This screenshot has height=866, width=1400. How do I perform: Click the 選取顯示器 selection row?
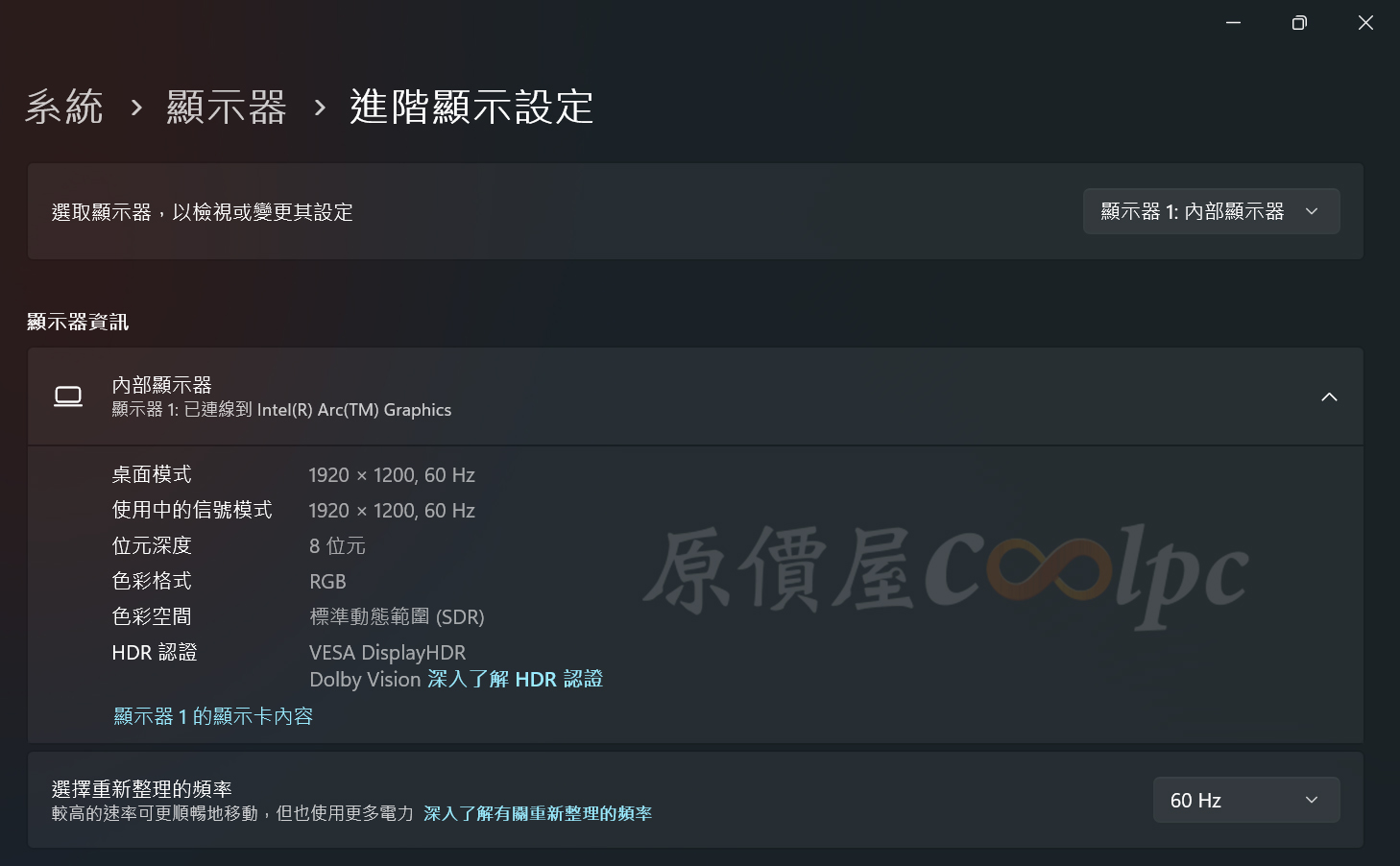click(695, 211)
